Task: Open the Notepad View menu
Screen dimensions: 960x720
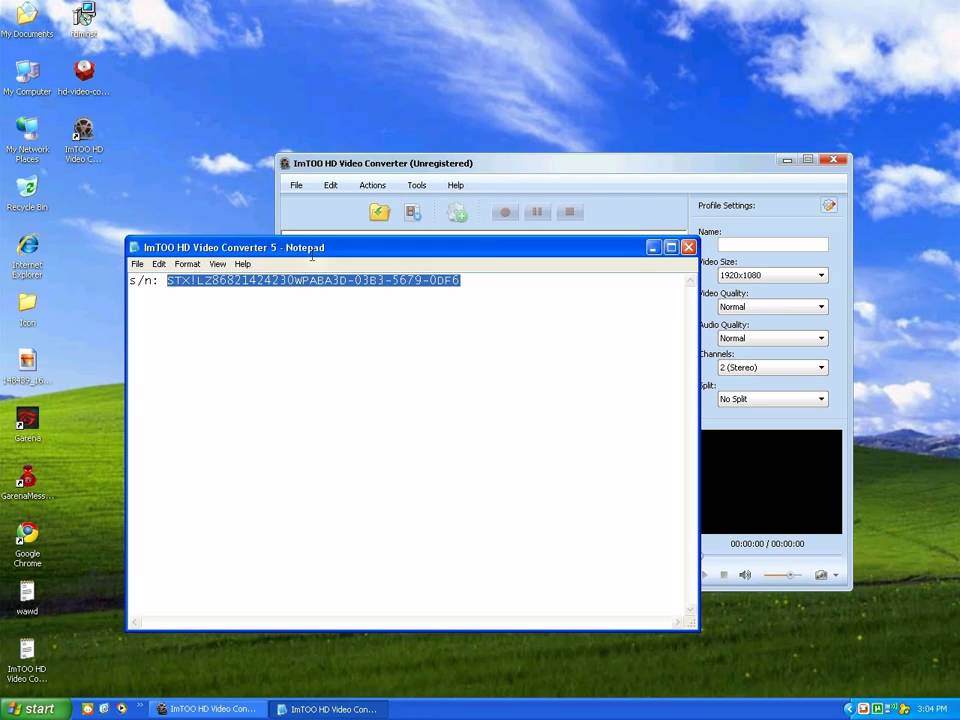Action: click(x=217, y=264)
